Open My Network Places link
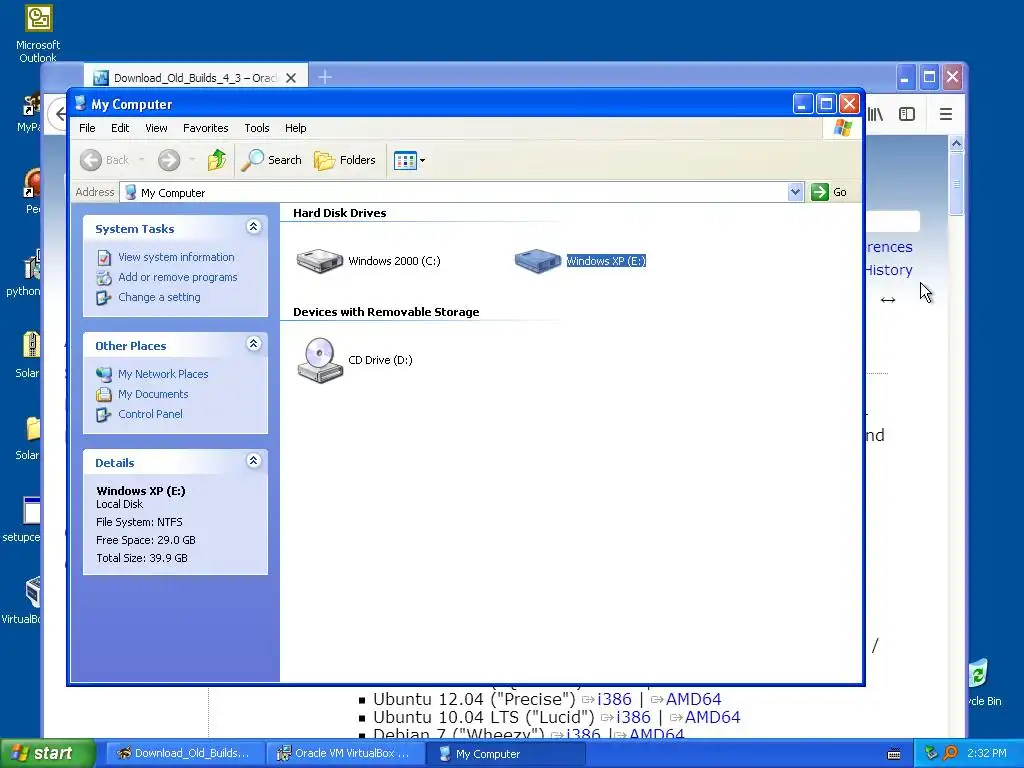The width and height of the screenshot is (1024, 768). [163, 374]
